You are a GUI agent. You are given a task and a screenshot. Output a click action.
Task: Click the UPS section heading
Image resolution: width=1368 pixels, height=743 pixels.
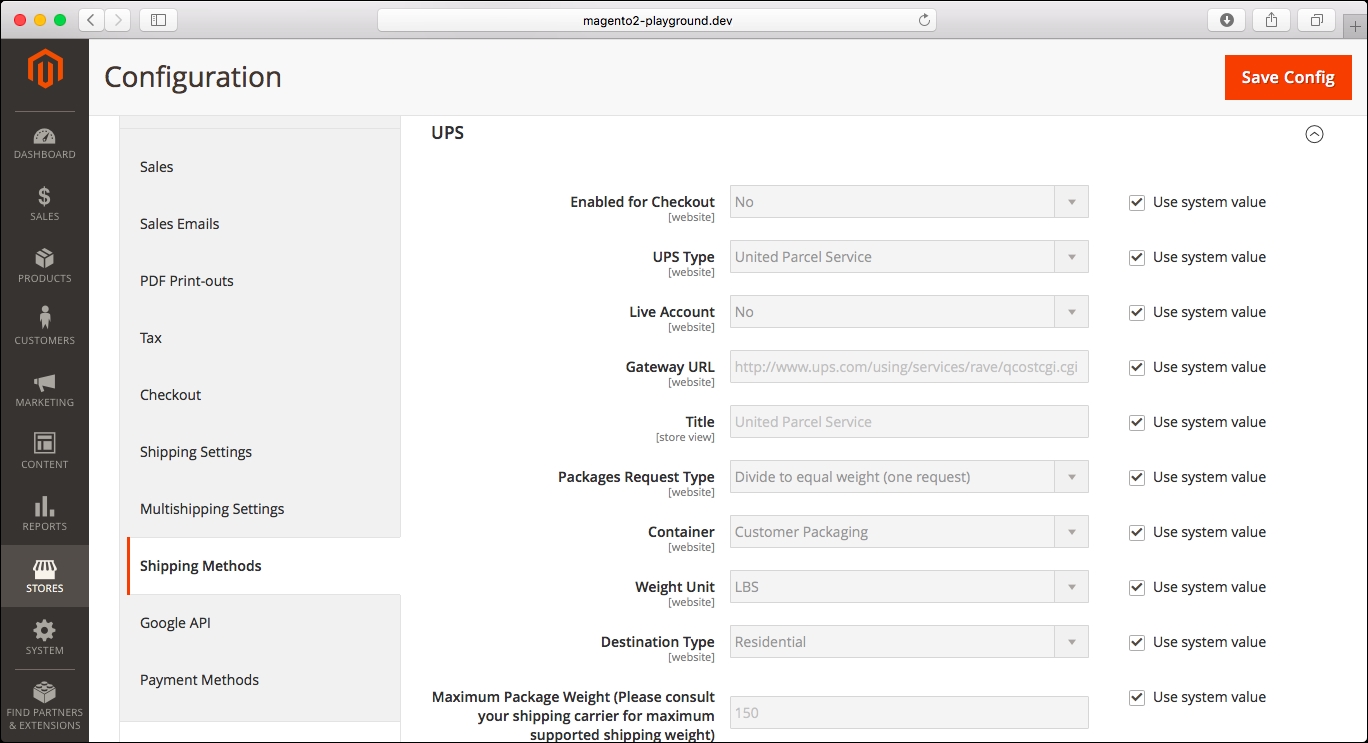click(x=447, y=133)
